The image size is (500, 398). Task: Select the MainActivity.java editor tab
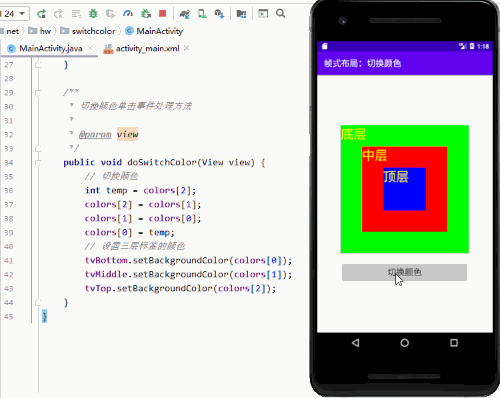(45, 49)
